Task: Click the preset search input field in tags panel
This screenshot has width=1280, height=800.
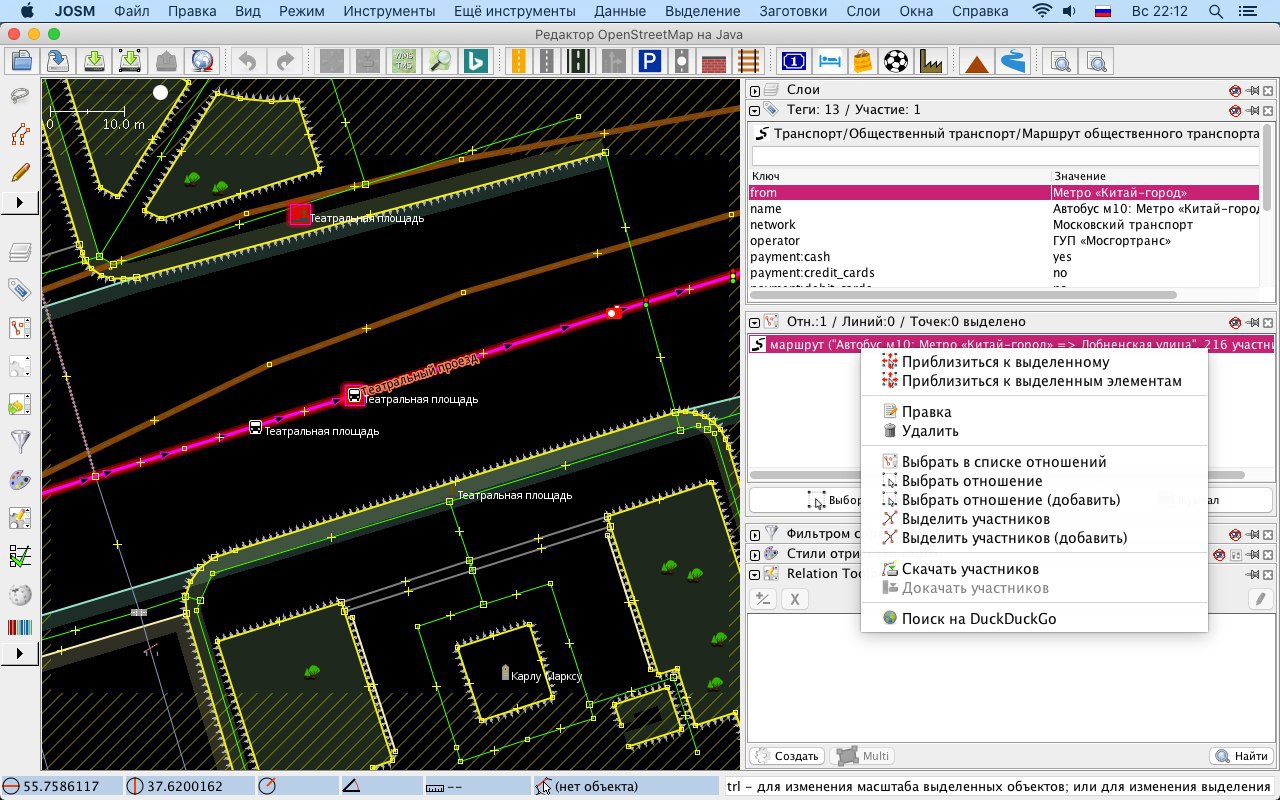Action: (x=1005, y=157)
